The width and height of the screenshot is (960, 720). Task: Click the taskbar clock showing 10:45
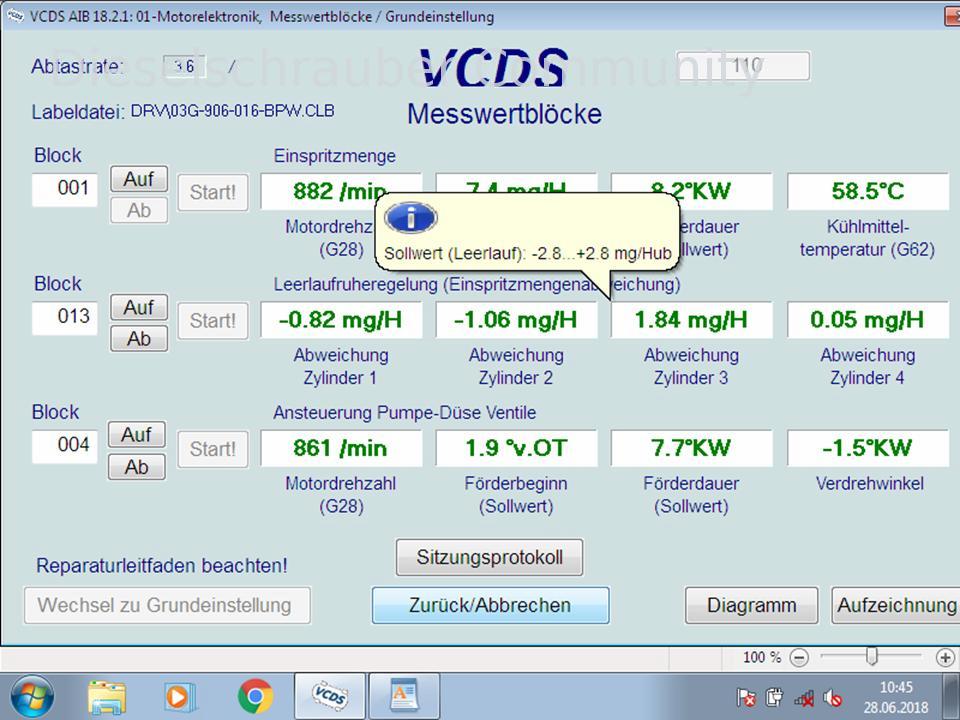tap(896, 688)
